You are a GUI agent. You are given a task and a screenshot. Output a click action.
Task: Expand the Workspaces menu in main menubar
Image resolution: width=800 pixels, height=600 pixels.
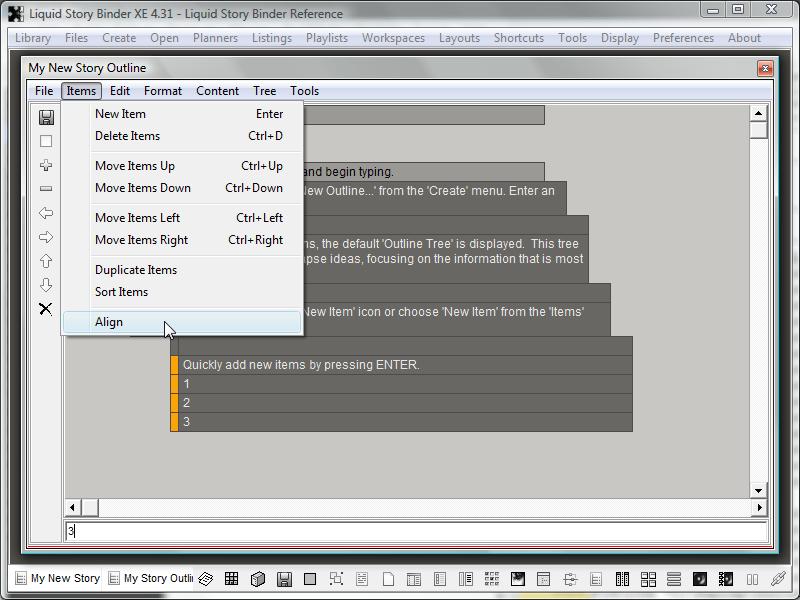(x=393, y=38)
